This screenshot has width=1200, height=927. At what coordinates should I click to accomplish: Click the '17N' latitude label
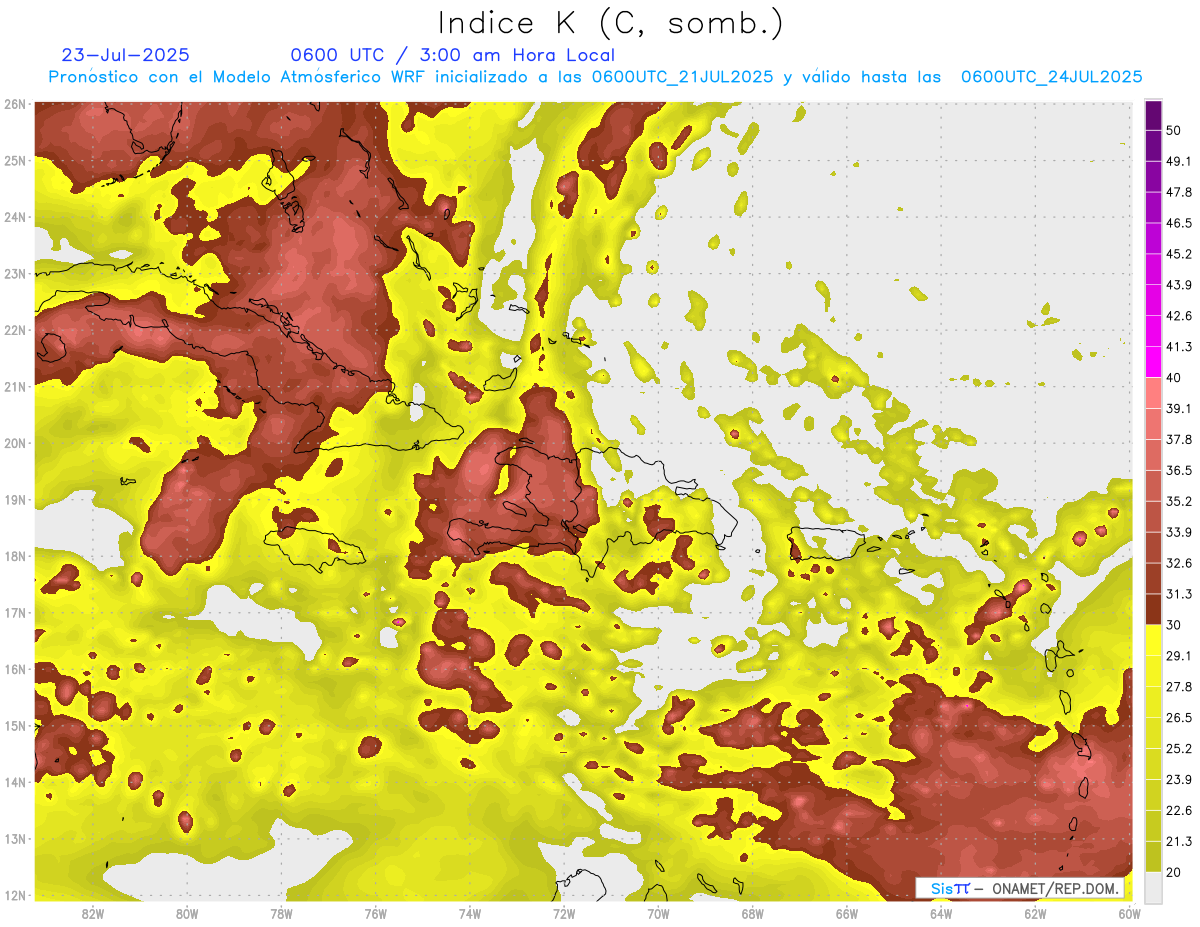[x=15, y=612]
